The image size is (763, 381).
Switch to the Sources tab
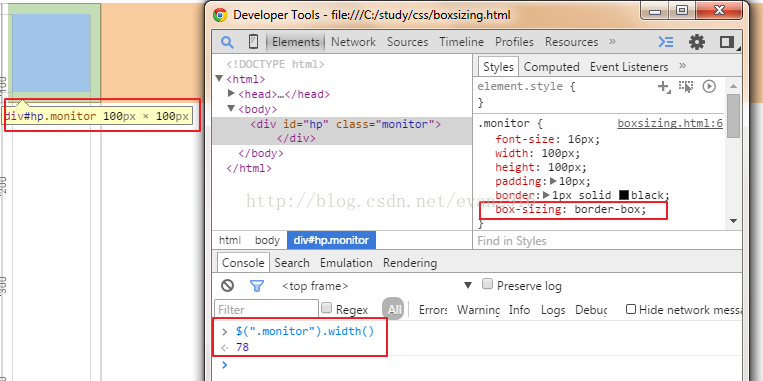407,42
